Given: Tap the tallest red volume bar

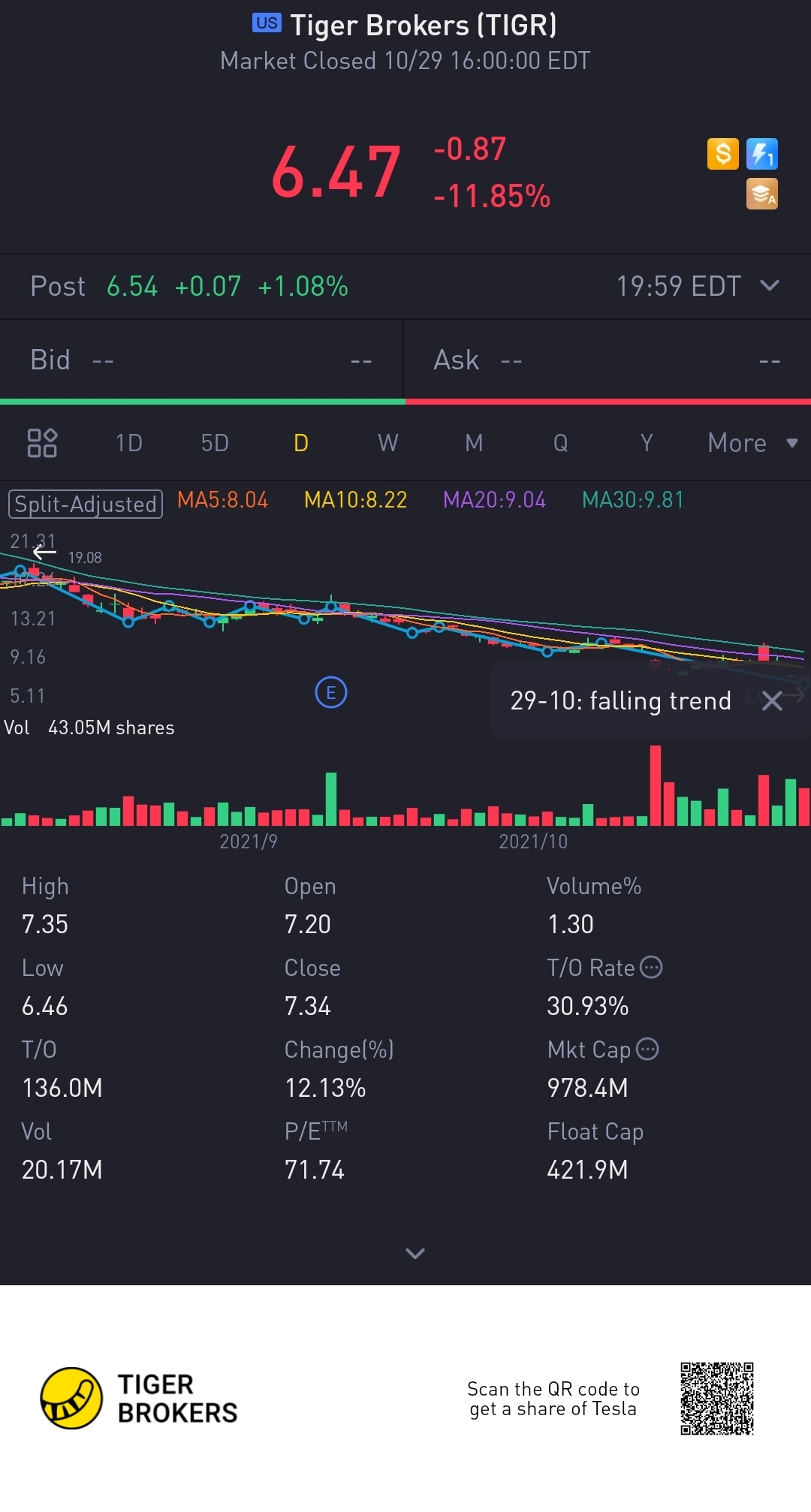Looking at the screenshot, I should pyautogui.click(x=656, y=785).
